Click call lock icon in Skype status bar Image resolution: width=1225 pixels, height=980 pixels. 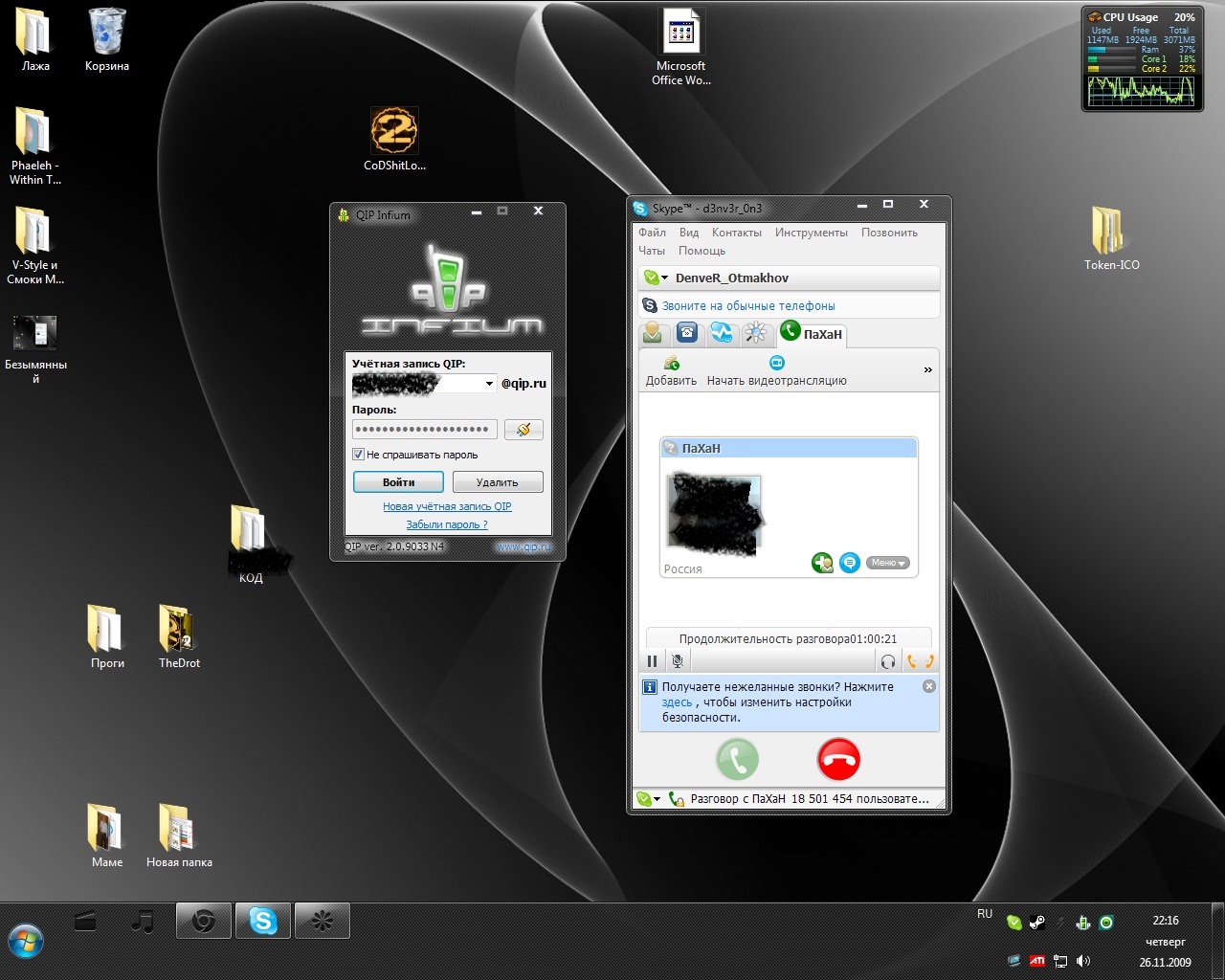(x=677, y=799)
